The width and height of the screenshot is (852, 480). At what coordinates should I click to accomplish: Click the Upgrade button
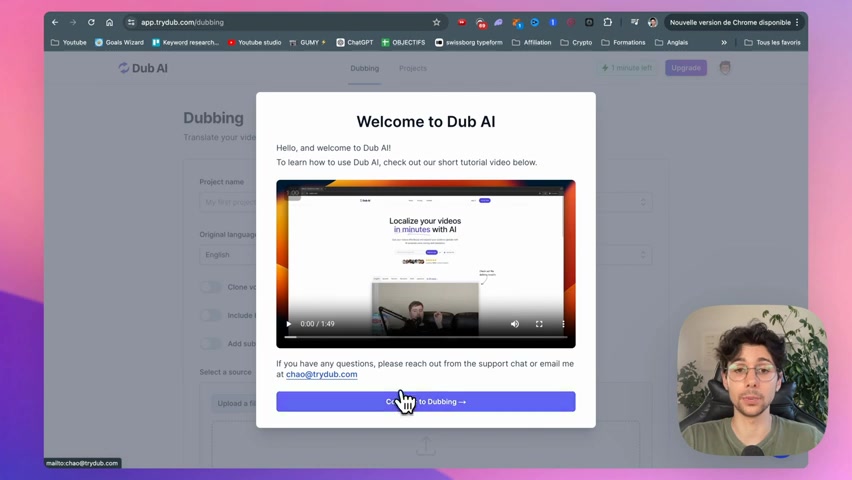686,68
